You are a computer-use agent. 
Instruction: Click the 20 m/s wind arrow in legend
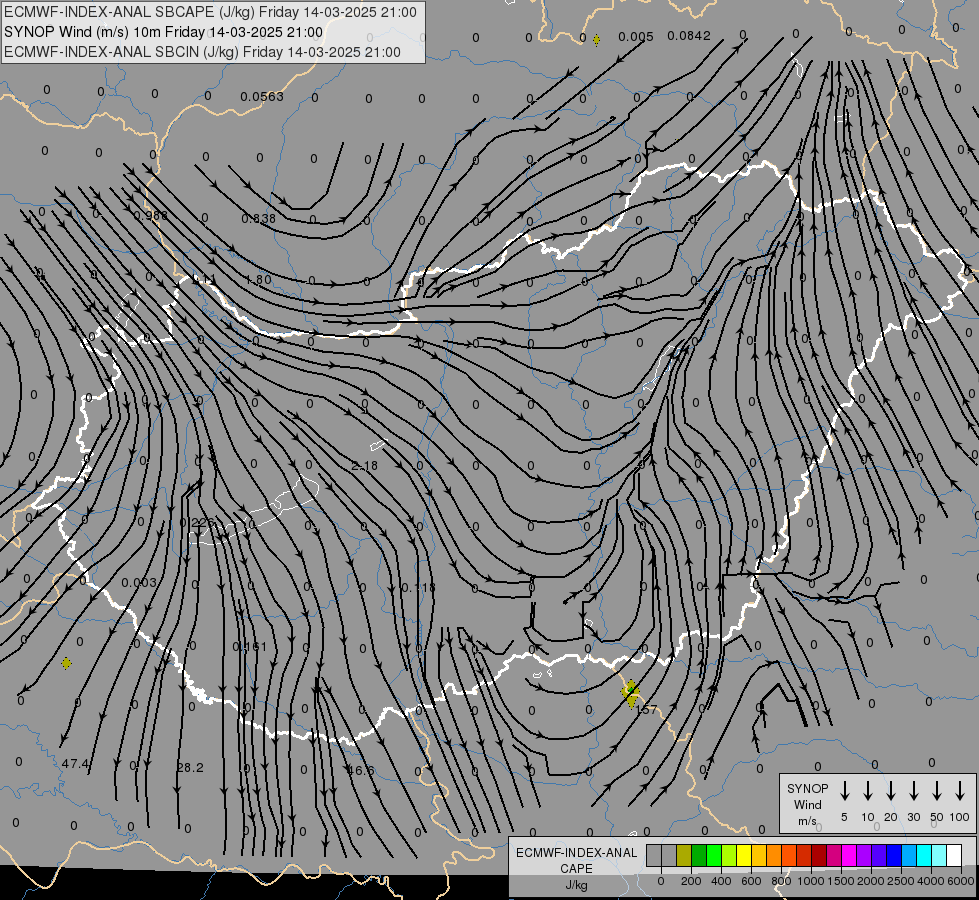pyautogui.click(x=891, y=791)
